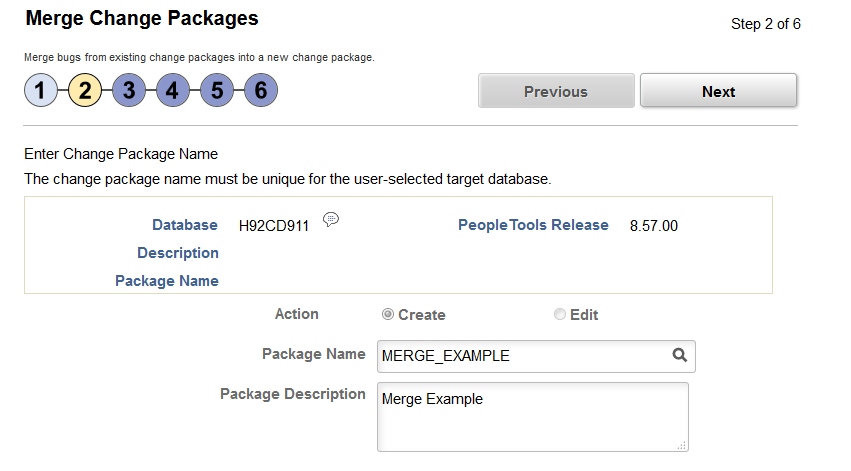Click the PeopleTools Release label

point(533,225)
